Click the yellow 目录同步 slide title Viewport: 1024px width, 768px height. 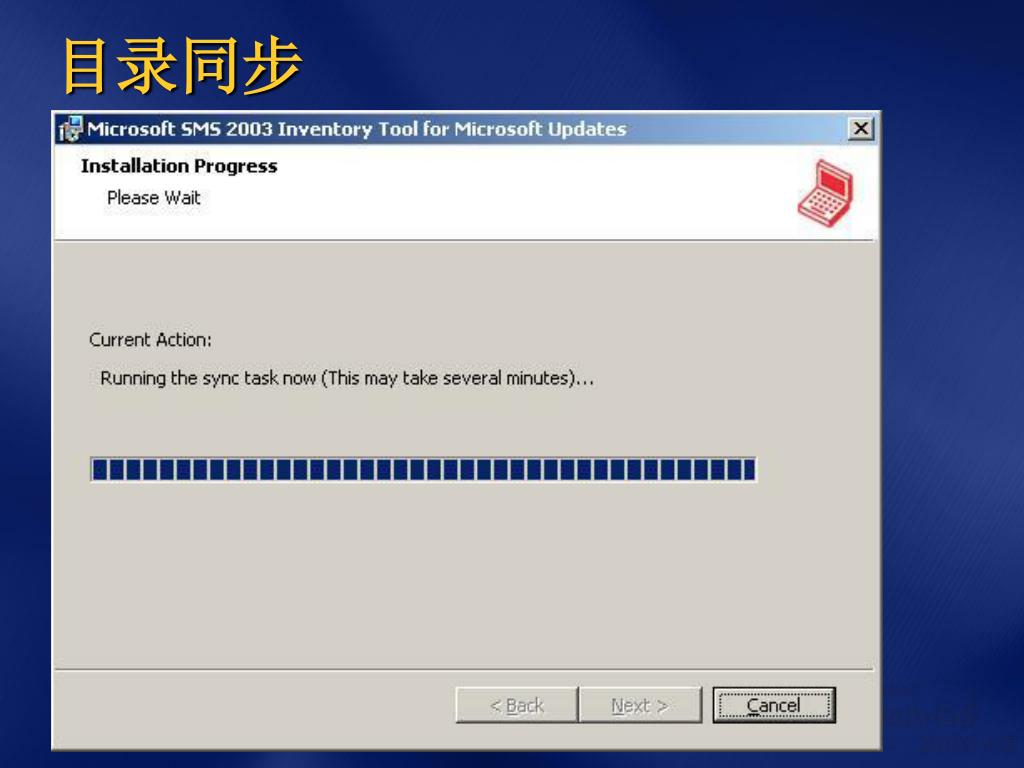point(182,65)
